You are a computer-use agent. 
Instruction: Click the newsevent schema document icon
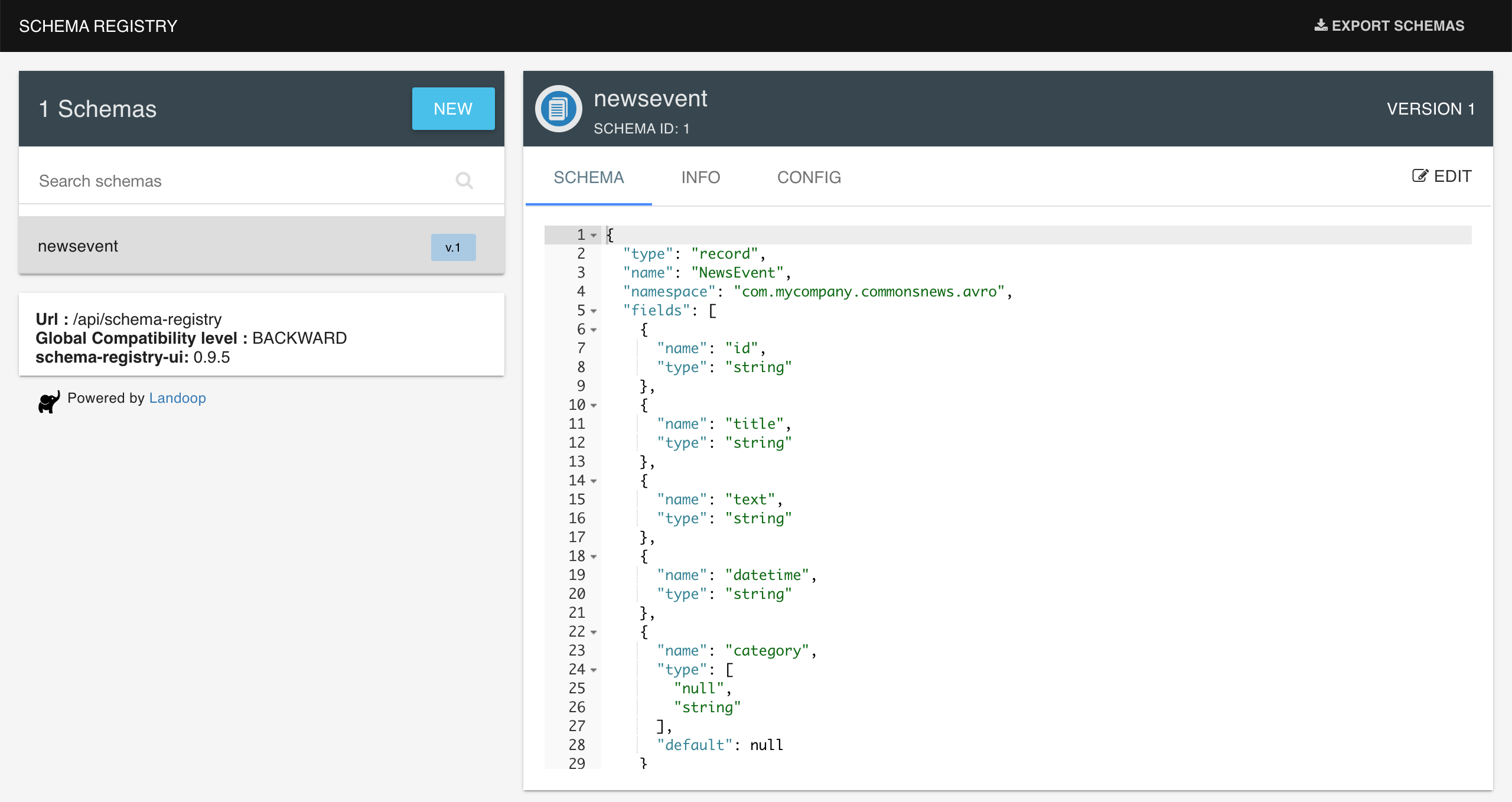tap(558, 109)
